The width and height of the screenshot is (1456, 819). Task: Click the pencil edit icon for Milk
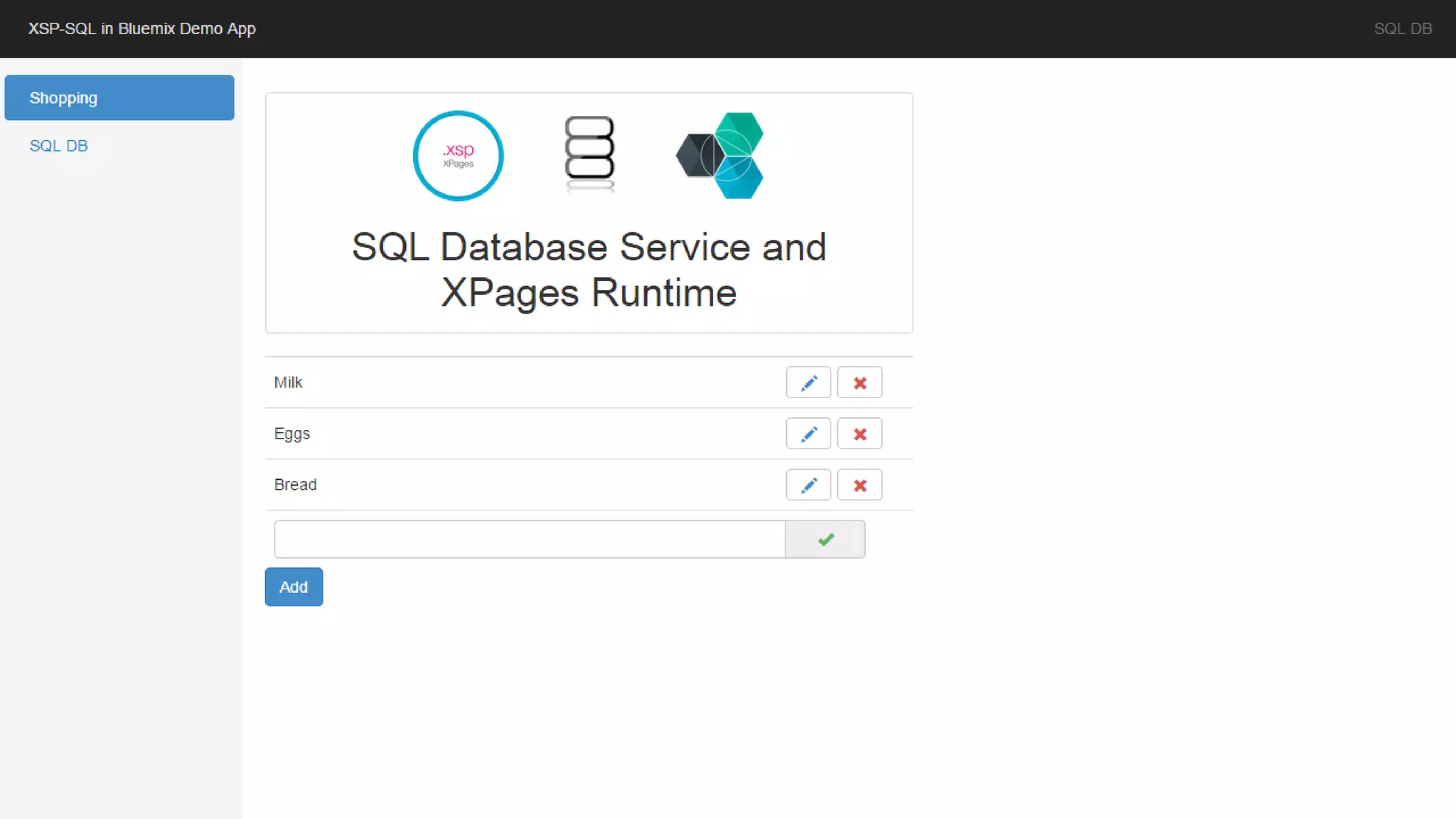[808, 382]
